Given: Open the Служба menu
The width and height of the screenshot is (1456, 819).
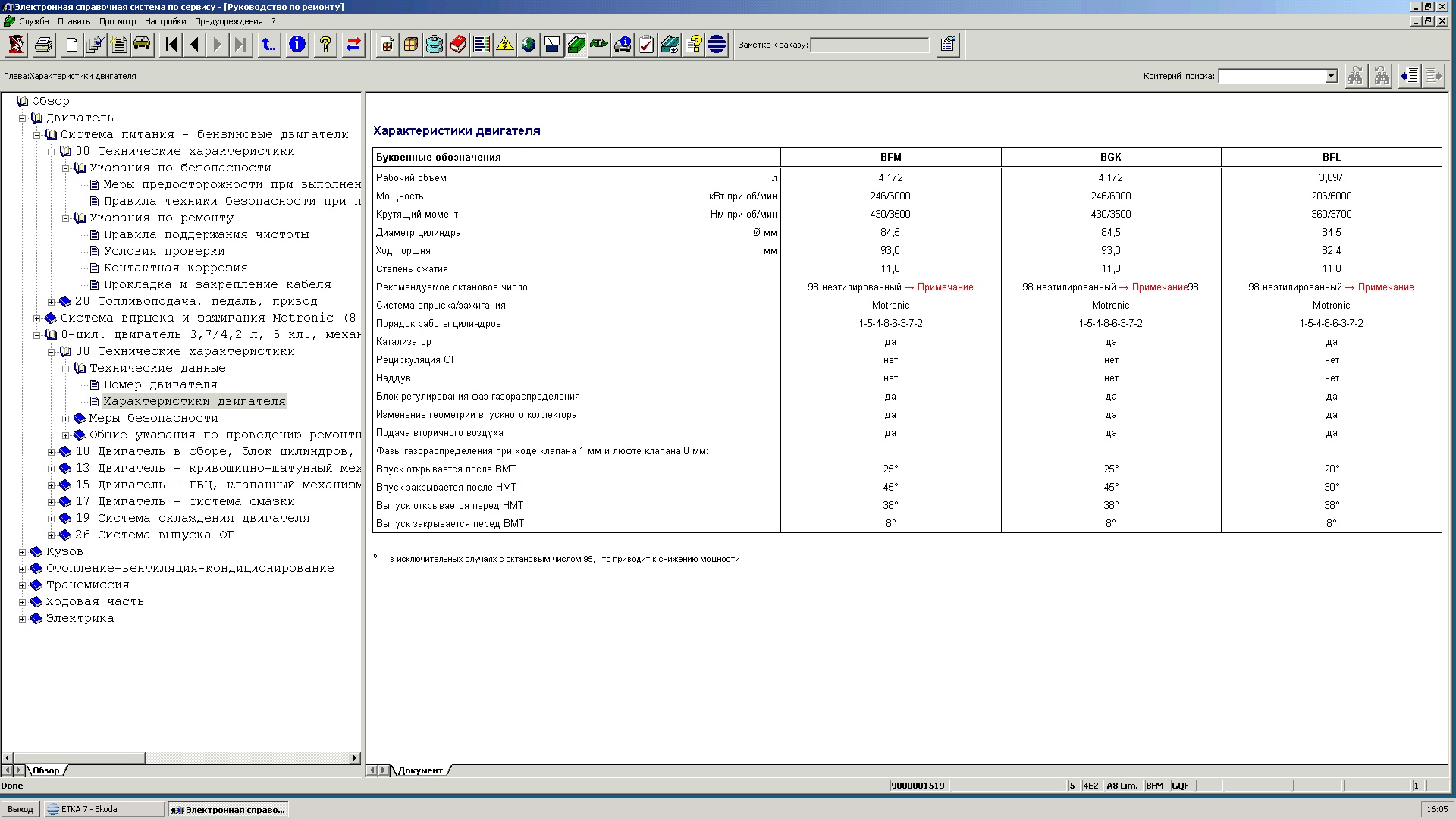Looking at the screenshot, I should (x=34, y=21).
